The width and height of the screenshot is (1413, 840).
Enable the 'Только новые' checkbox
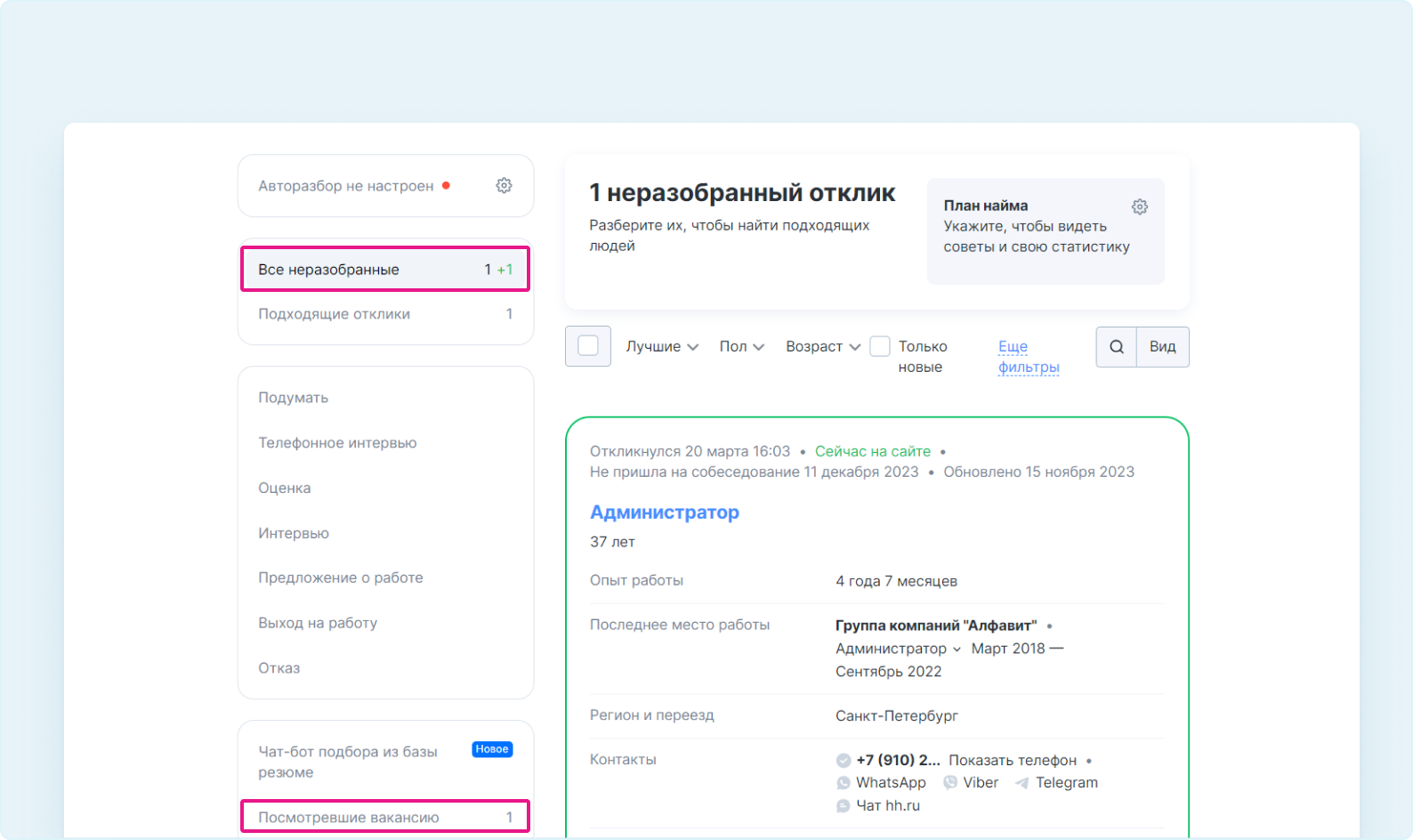click(x=880, y=346)
